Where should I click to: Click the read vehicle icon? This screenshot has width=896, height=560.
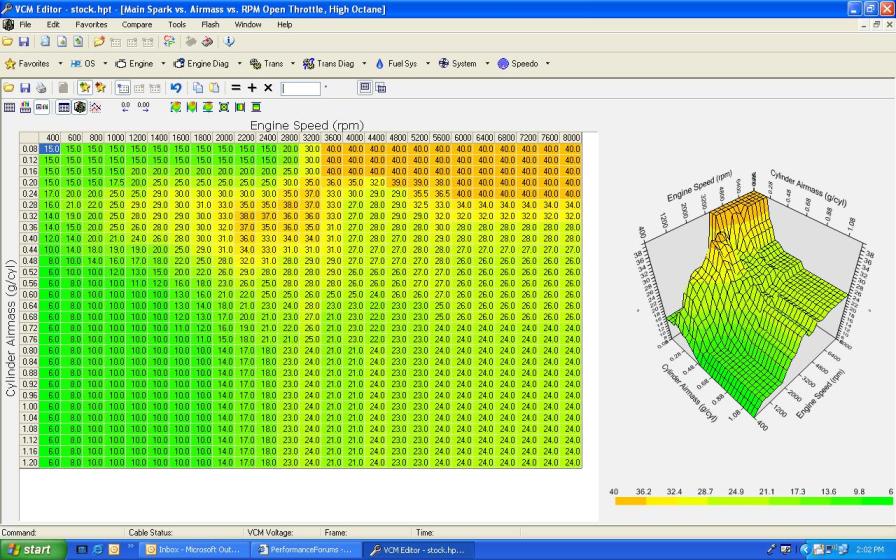pos(191,42)
